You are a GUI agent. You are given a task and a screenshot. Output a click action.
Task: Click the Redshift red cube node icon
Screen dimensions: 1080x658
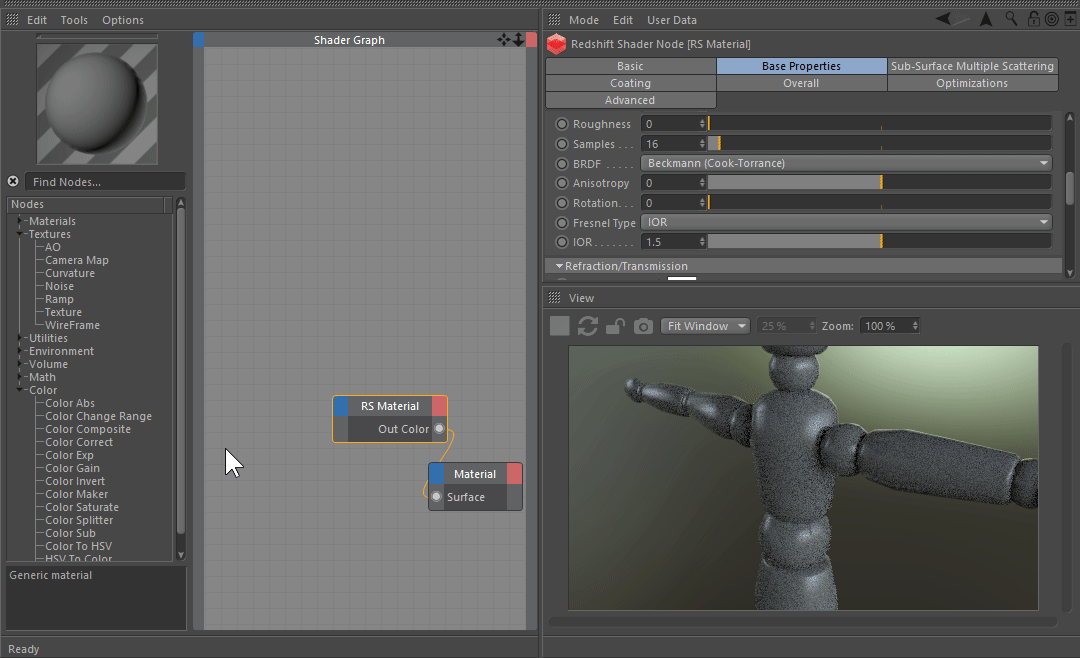tap(557, 44)
